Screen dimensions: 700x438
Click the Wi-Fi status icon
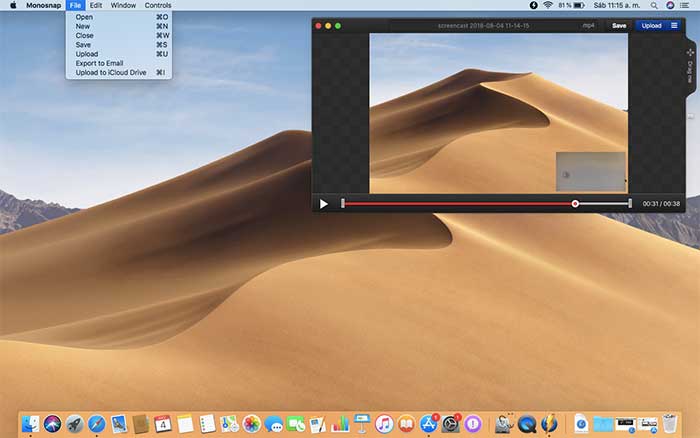pos(548,5)
